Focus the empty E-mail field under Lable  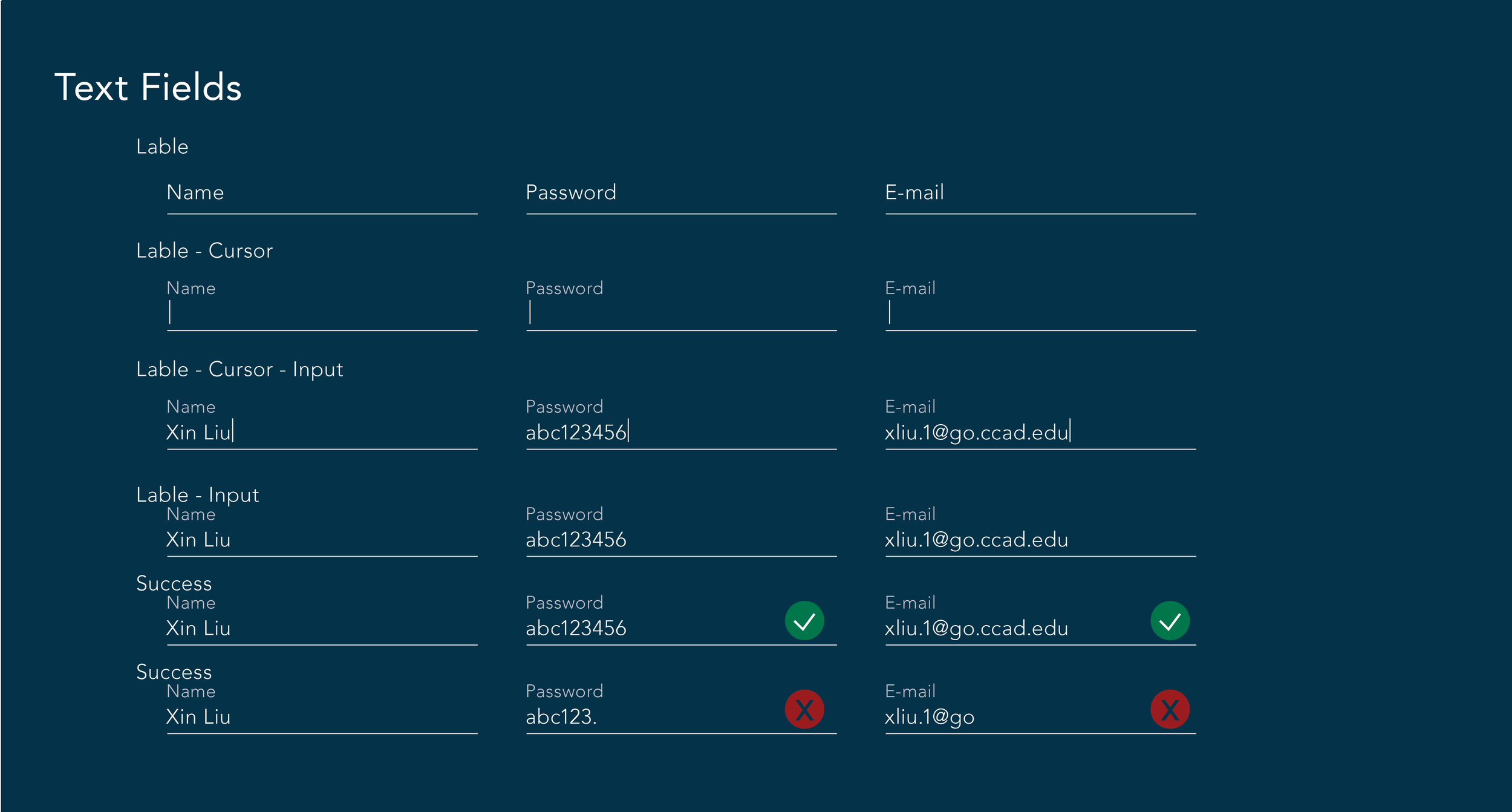tap(1040, 197)
